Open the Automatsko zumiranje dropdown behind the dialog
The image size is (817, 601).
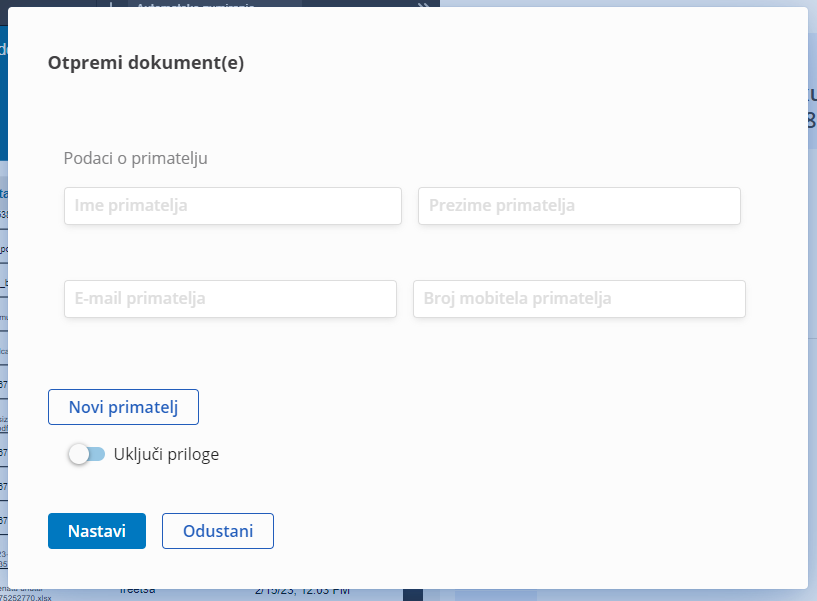[x=195, y=4]
